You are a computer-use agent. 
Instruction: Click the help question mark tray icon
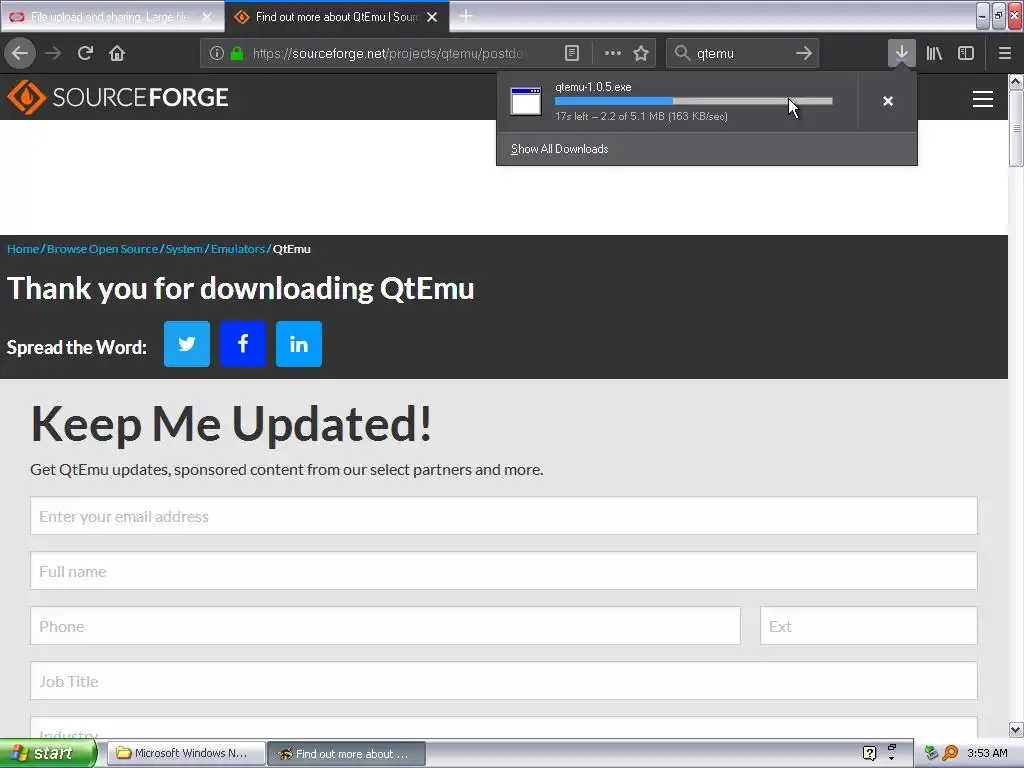[869, 753]
